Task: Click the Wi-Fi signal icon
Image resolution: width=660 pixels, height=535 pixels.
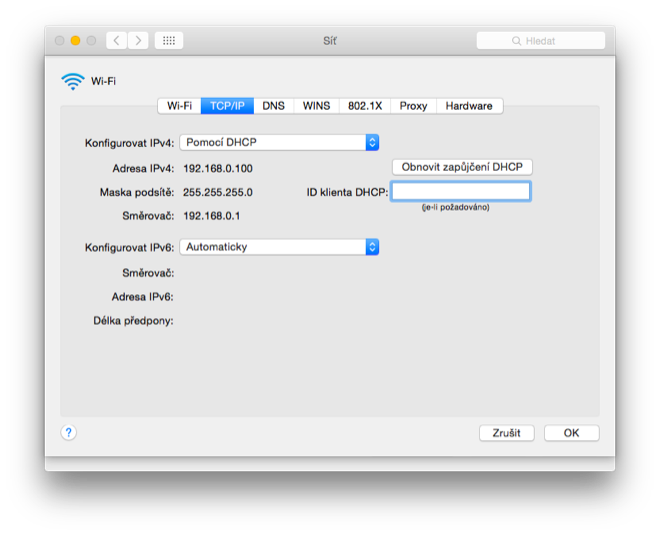Action: click(x=73, y=81)
